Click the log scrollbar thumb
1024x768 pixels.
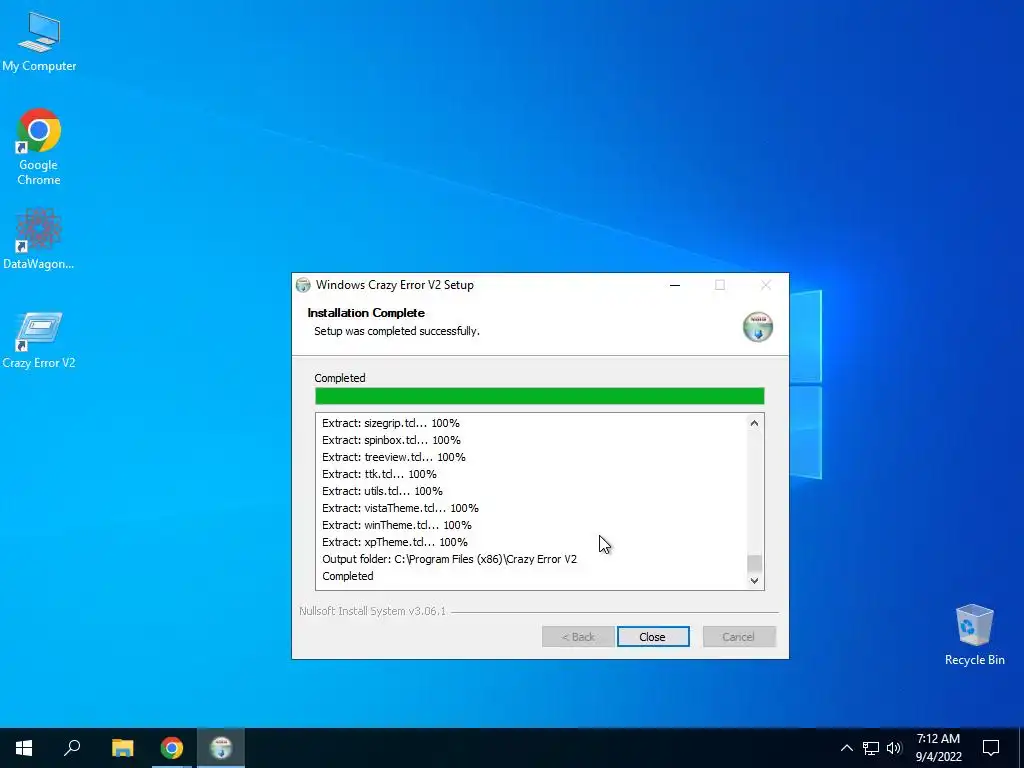click(754, 563)
